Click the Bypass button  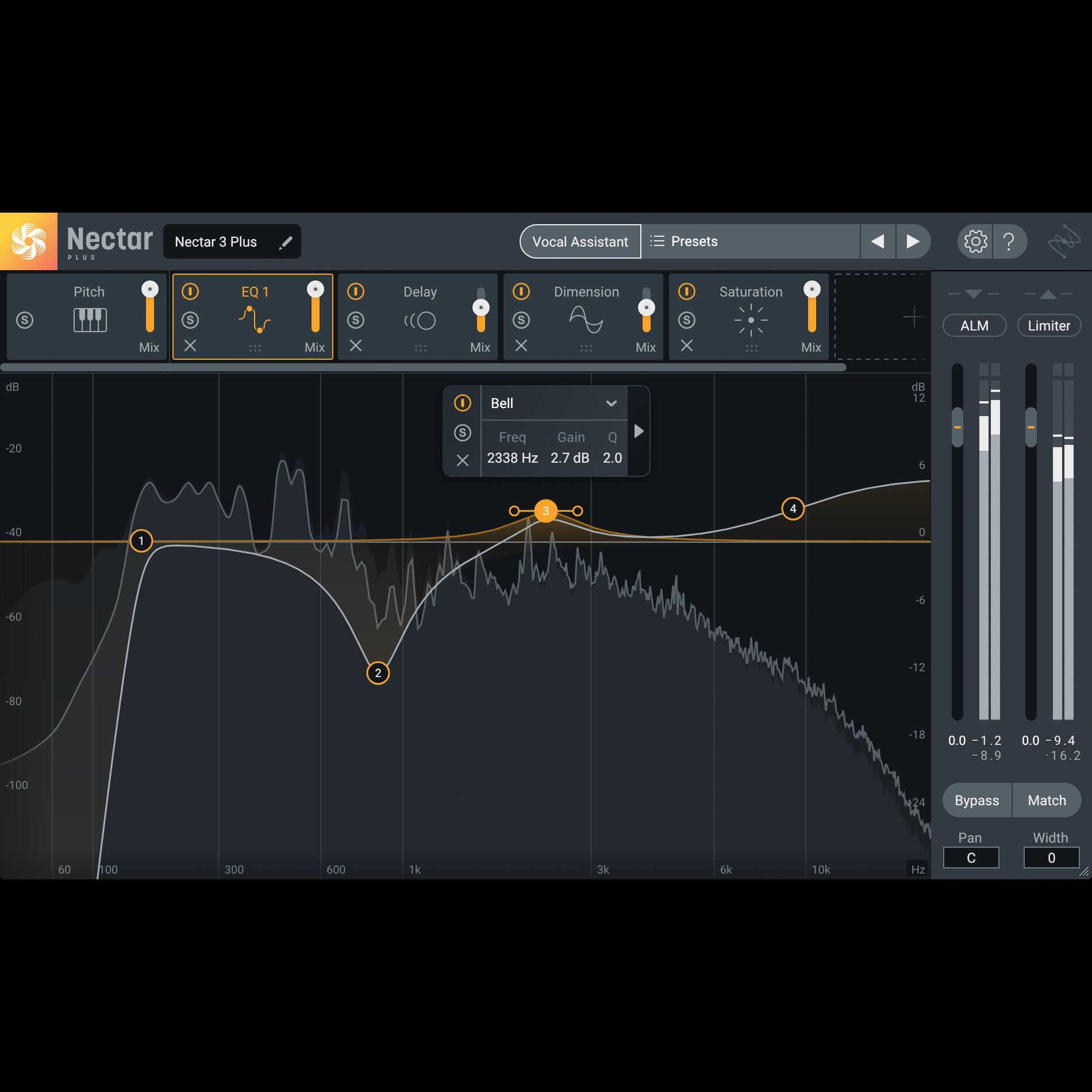coord(977,800)
